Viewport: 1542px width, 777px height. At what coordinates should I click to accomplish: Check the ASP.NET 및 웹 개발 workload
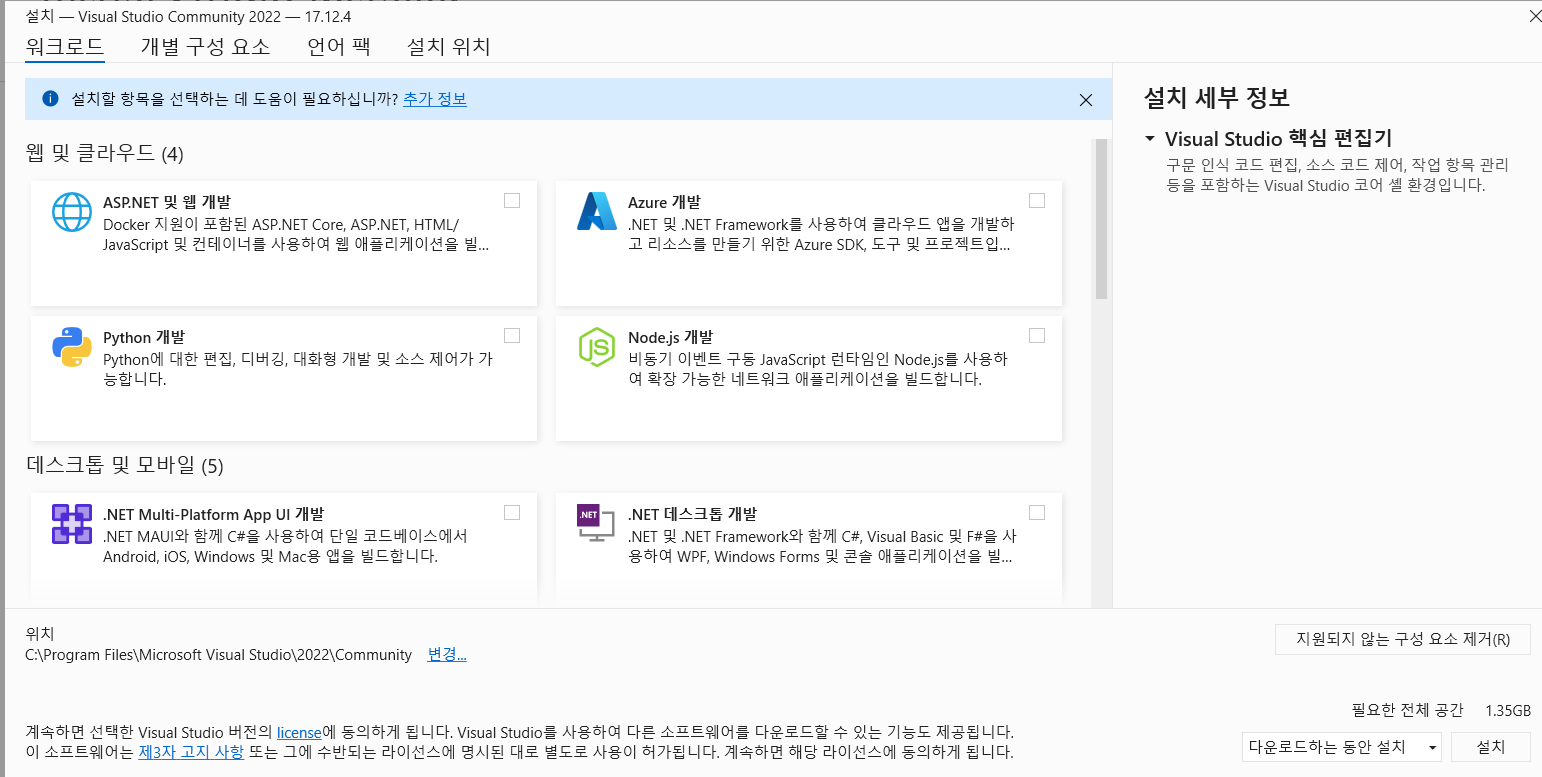[x=512, y=200]
